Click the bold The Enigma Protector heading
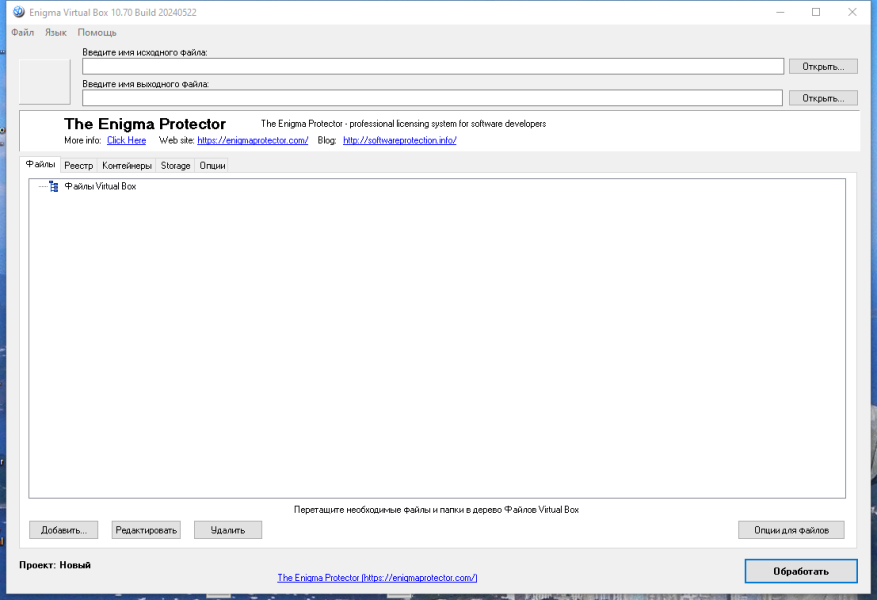 click(145, 124)
